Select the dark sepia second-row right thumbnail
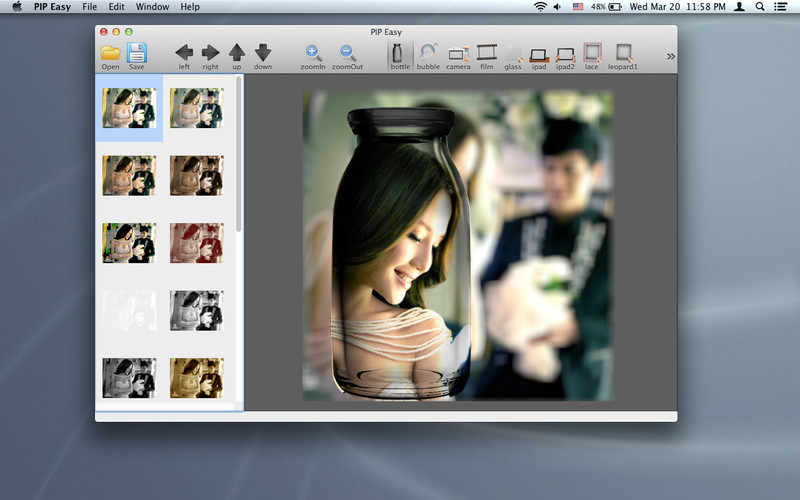 [x=196, y=176]
